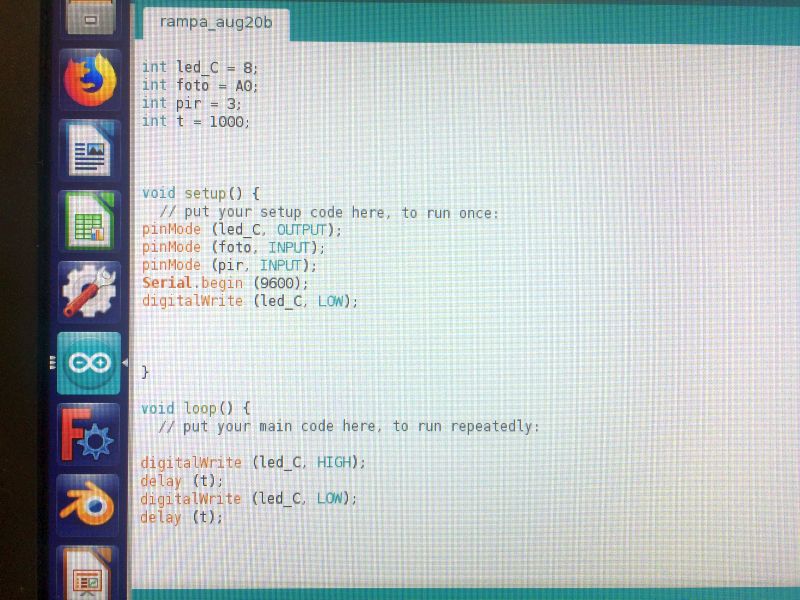Open System Settings wrench-and-gear icon
The image size is (800, 600).
pyautogui.click(x=90, y=292)
